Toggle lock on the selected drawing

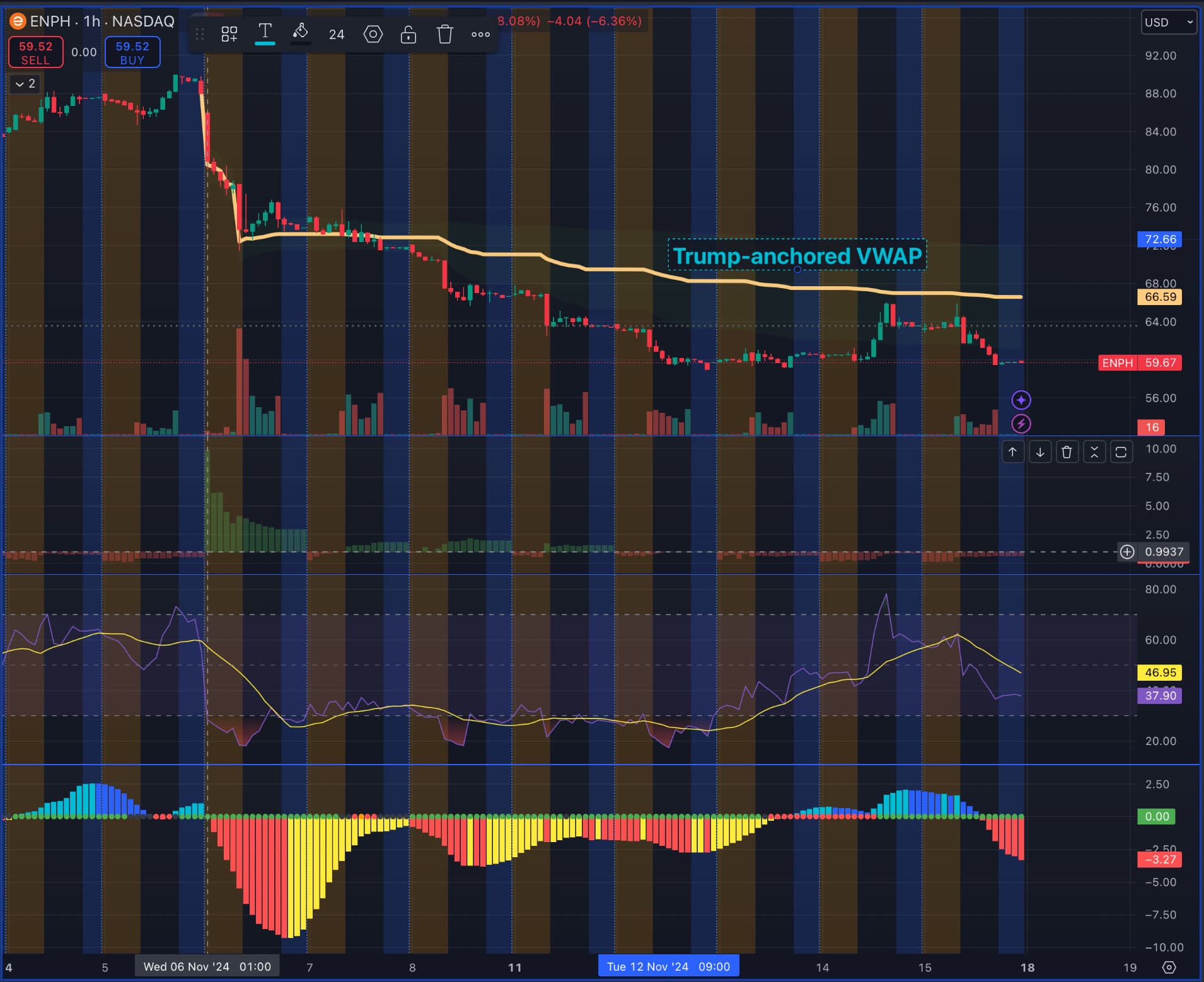(x=408, y=34)
